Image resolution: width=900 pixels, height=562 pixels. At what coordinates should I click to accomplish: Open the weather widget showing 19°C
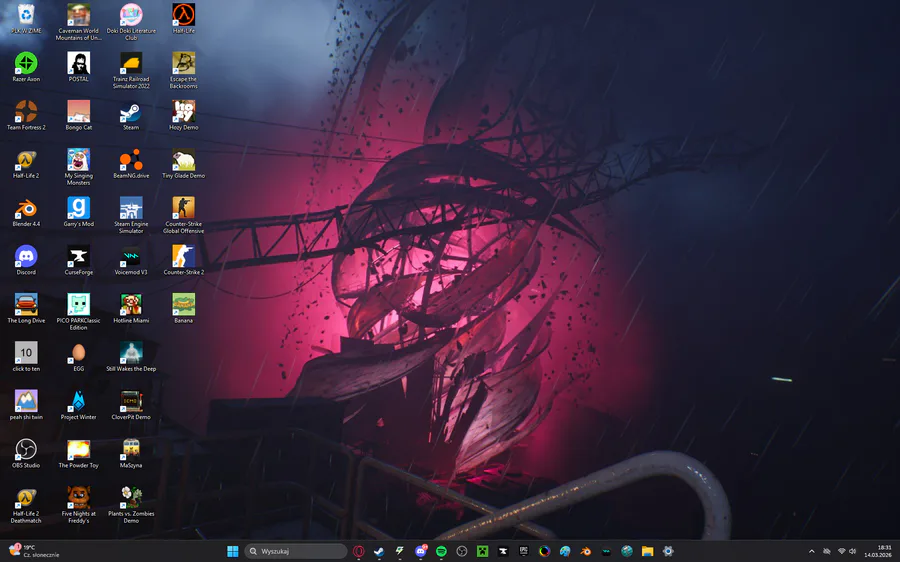point(34,551)
